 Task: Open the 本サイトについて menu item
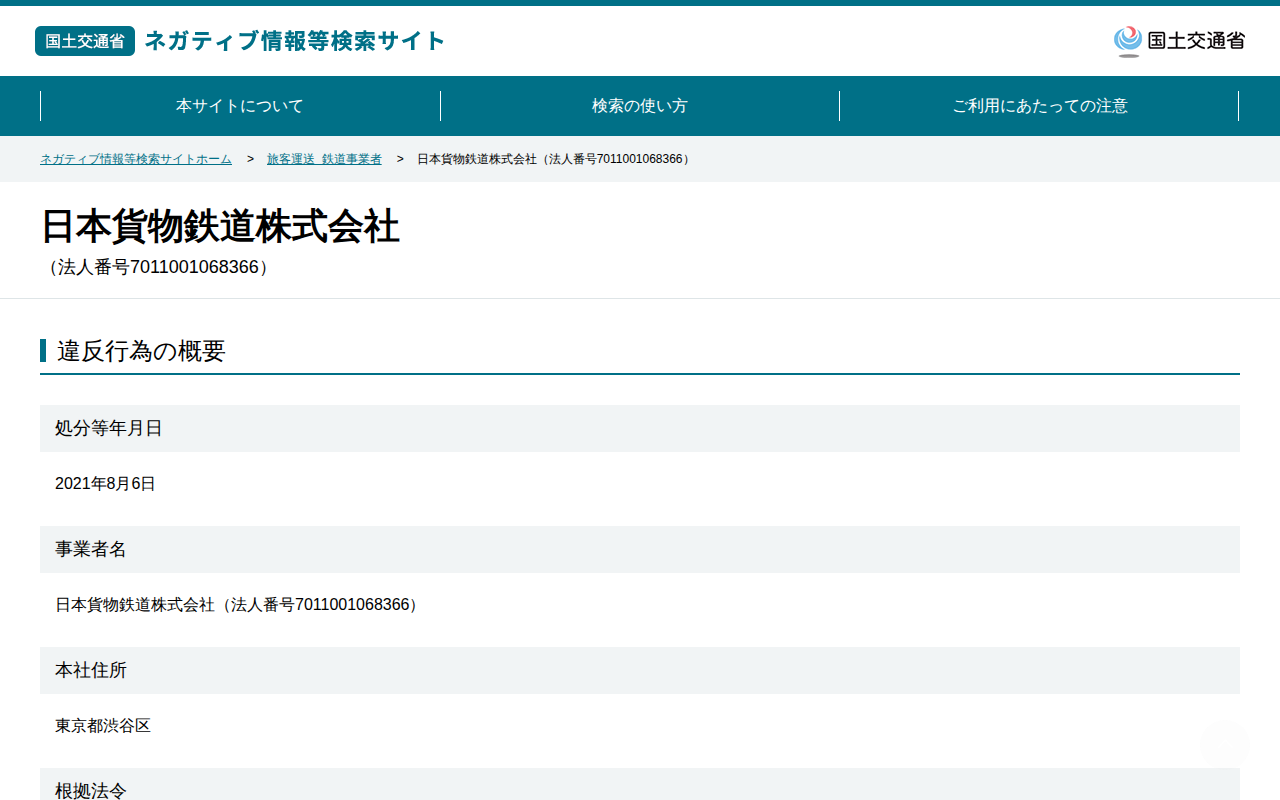[240, 106]
